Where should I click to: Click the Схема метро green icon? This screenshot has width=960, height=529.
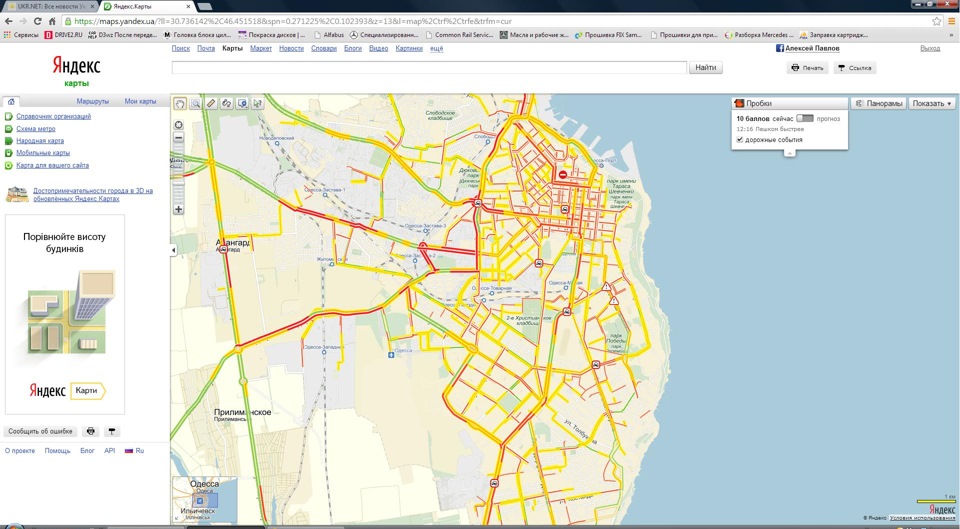pyautogui.click(x=9, y=129)
